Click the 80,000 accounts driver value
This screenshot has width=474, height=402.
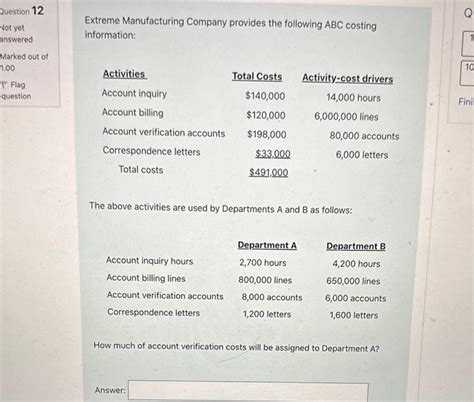click(x=364, y=136)
